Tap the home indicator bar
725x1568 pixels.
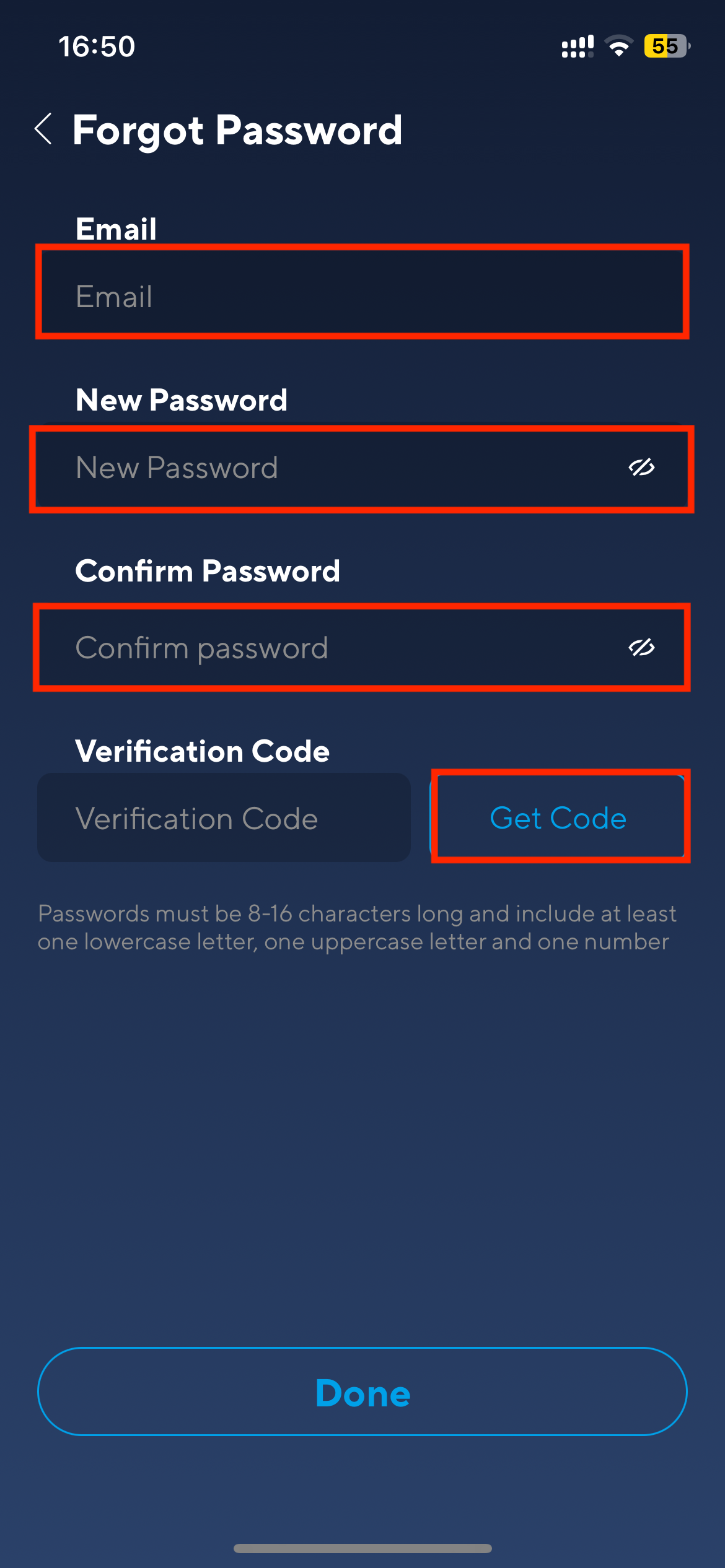coord(362,1548)
